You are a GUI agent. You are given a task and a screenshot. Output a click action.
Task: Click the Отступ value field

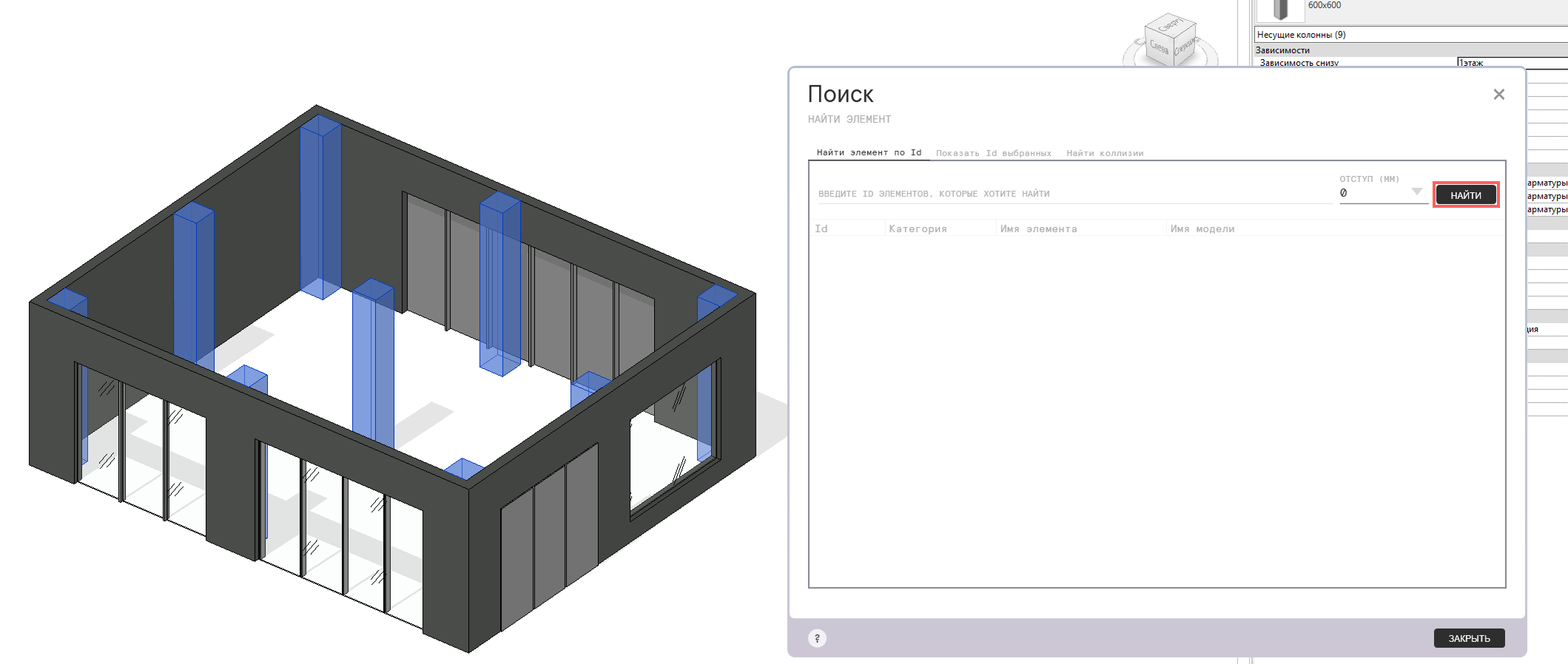[x=1373, y=193]
